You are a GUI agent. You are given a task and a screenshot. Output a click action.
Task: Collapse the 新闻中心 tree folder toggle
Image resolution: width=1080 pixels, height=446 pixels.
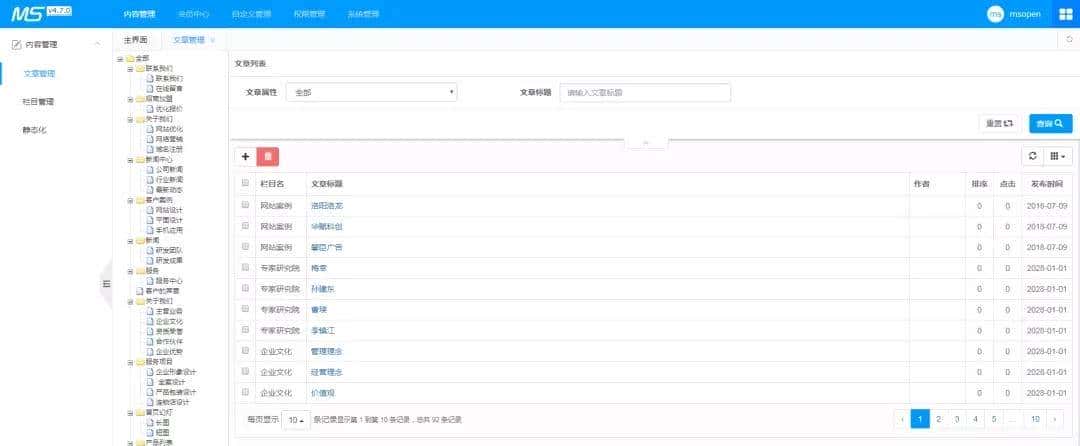129,159
